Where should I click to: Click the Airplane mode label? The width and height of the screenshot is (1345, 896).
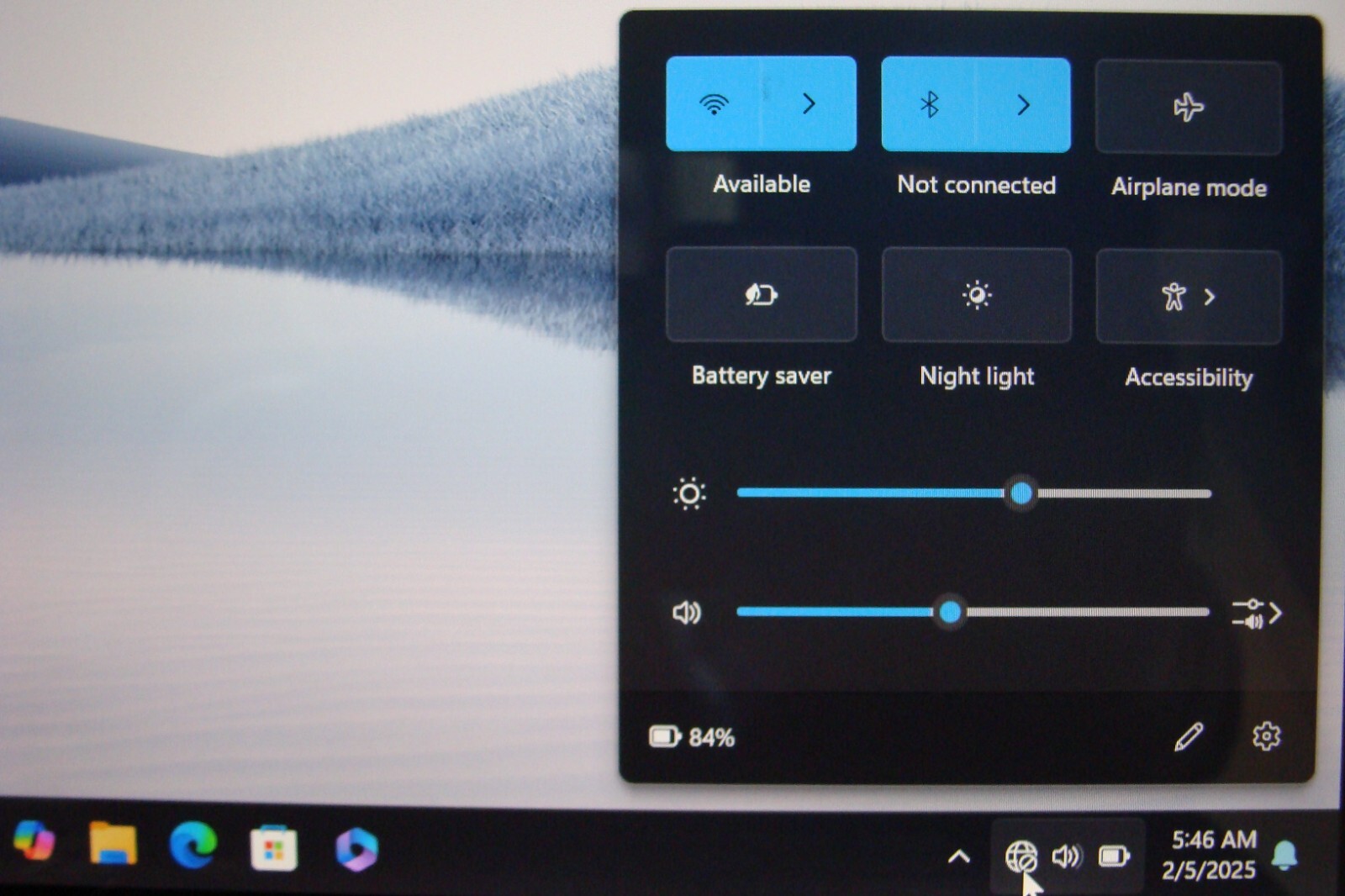1189,187
